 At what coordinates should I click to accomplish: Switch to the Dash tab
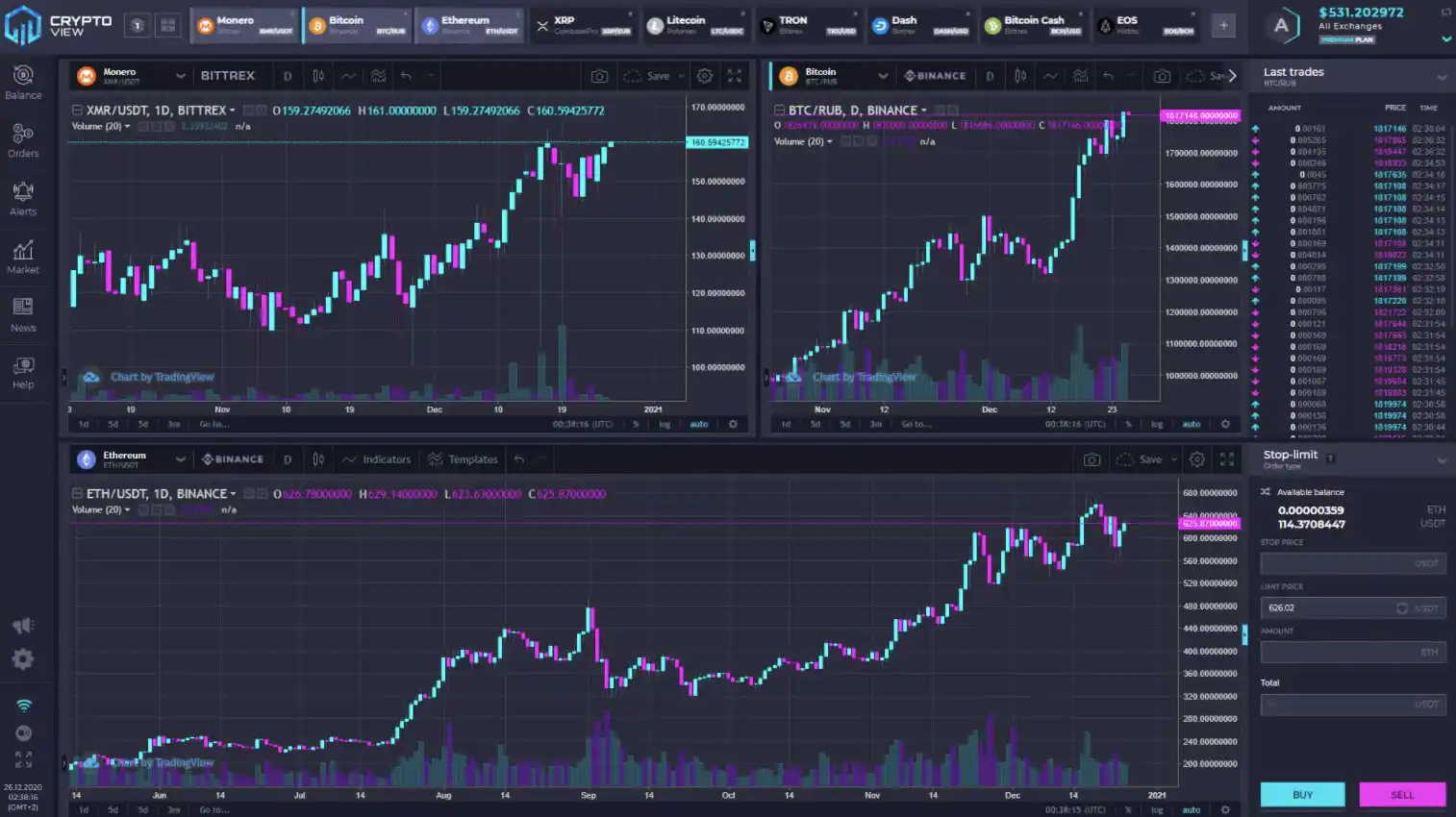click(x=920, y=25)
